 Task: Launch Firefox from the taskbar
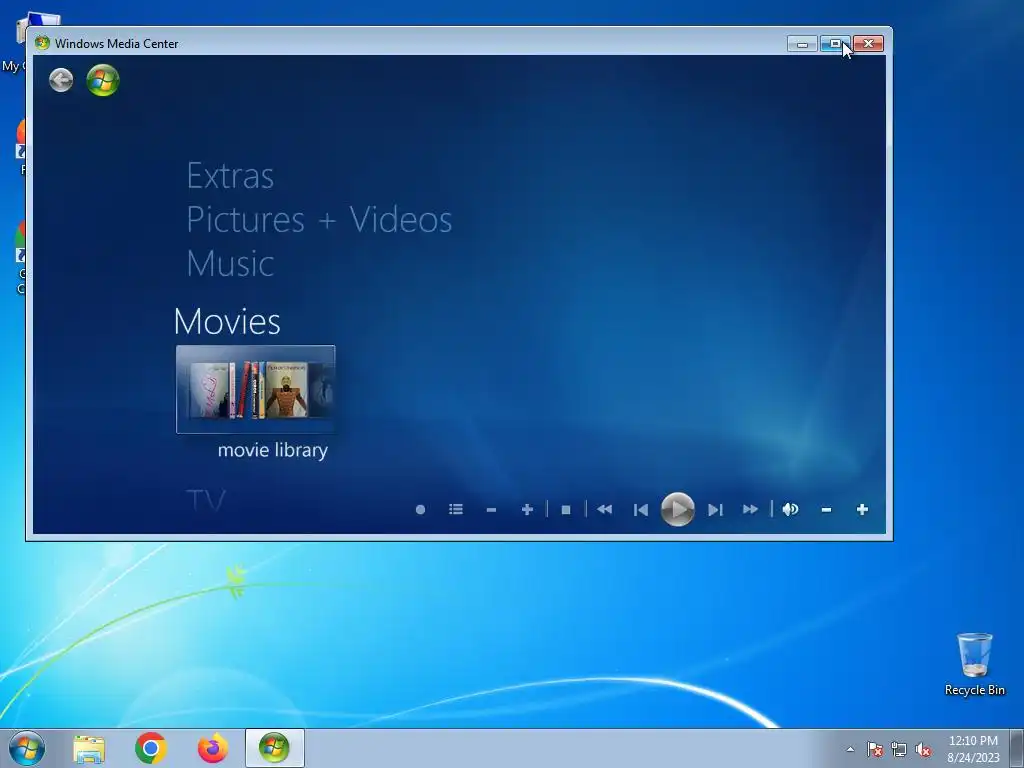[213, 748]
